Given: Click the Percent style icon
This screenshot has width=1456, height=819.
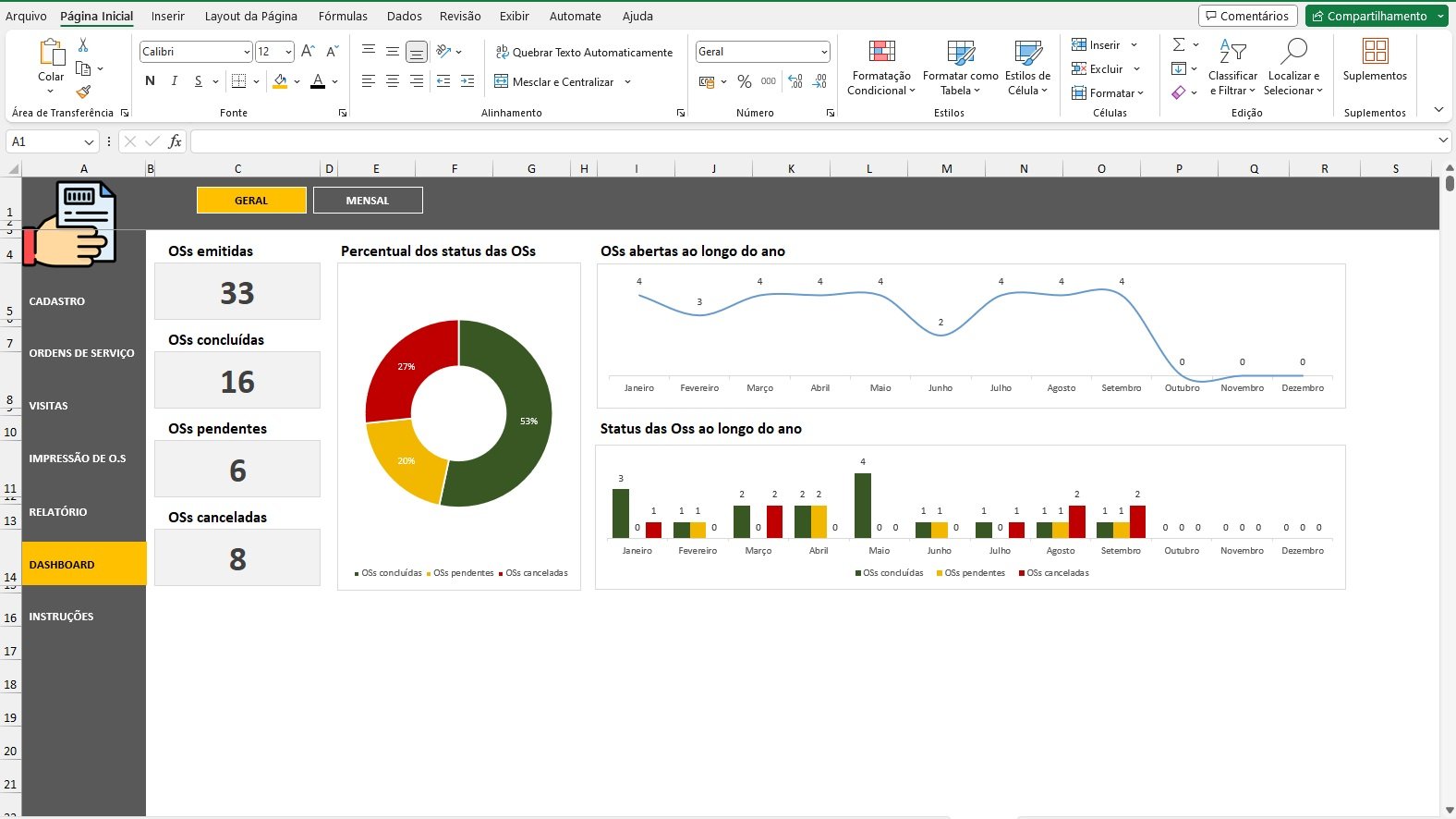Looking at the screenshot, I should [744, 82].
